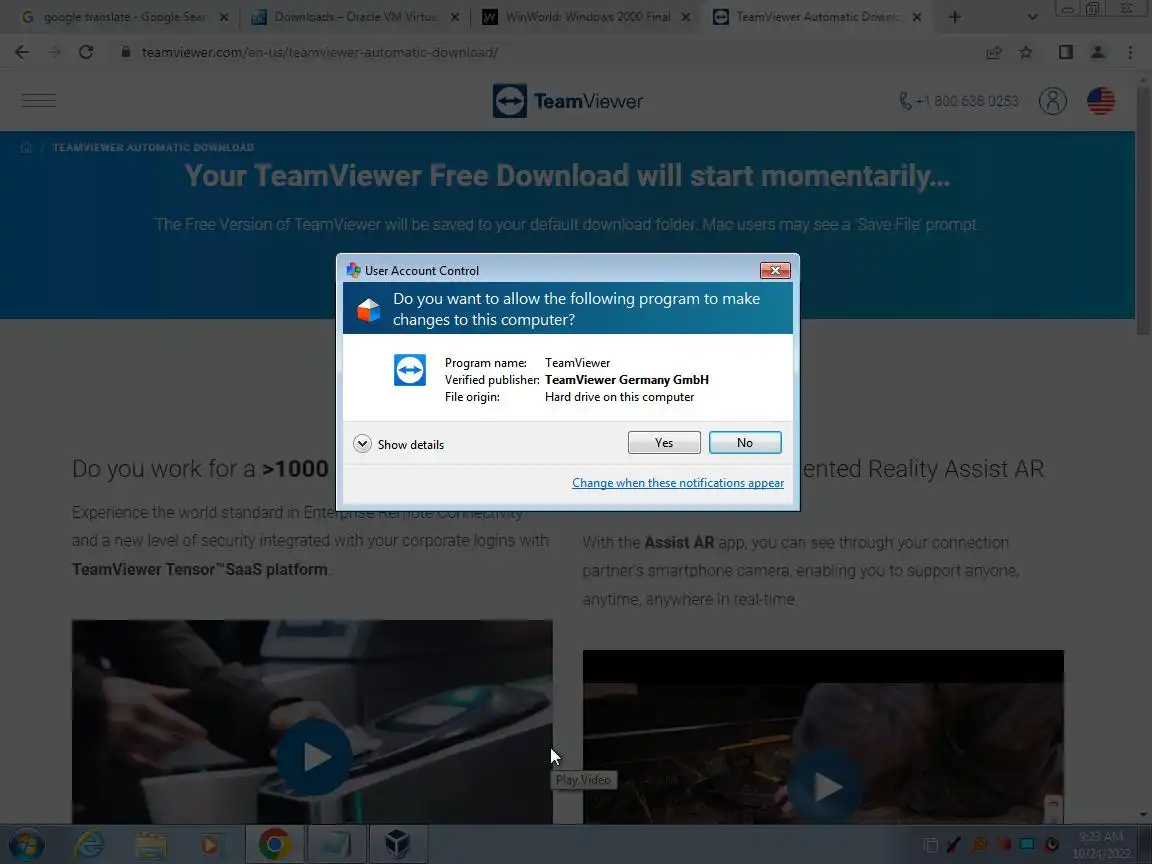
Task: Click the phone number +1 800 638 0253
Action: pyautogui.click(x=959, y=101)
